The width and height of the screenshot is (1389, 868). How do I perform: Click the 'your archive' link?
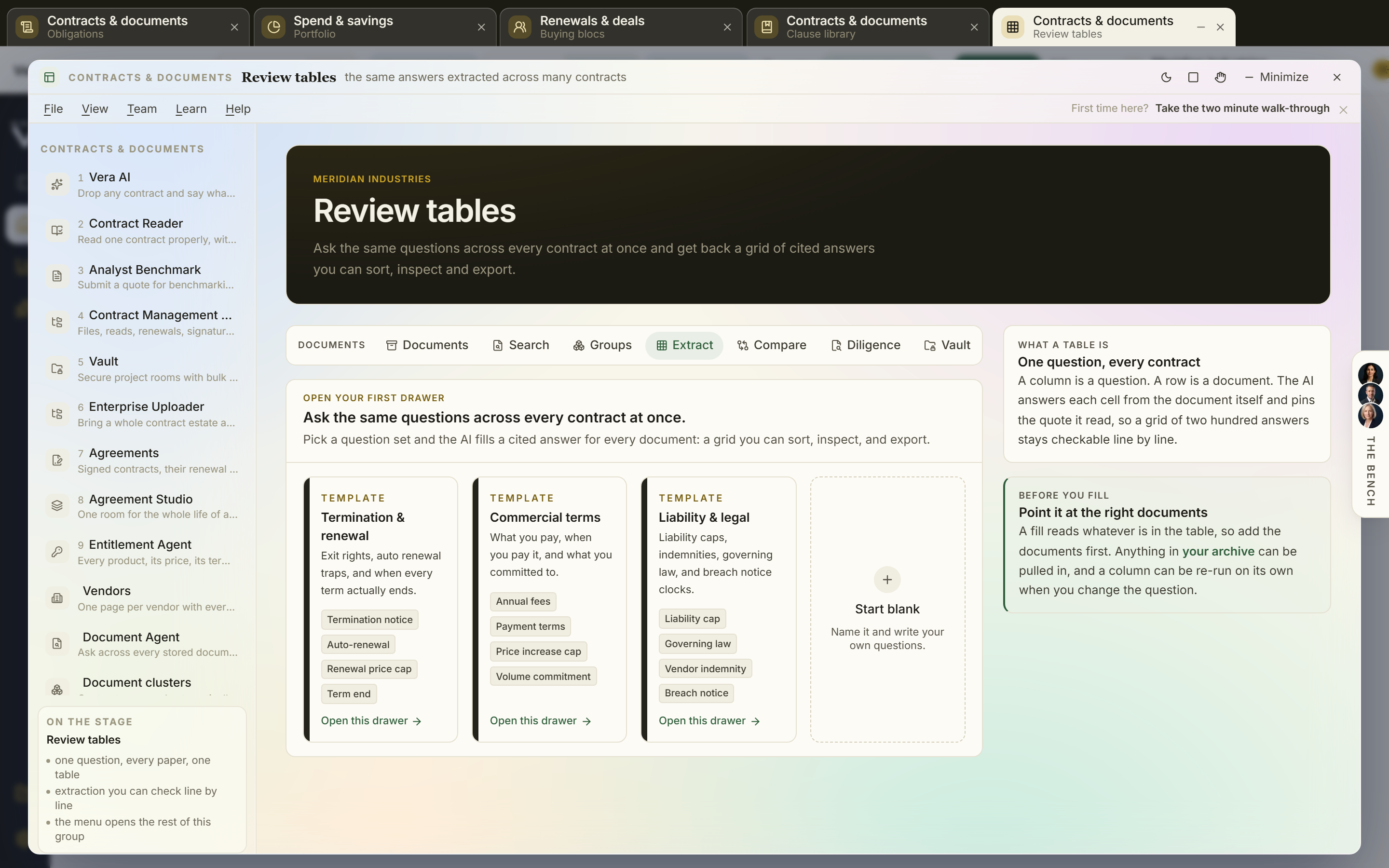pos(1218,551)
